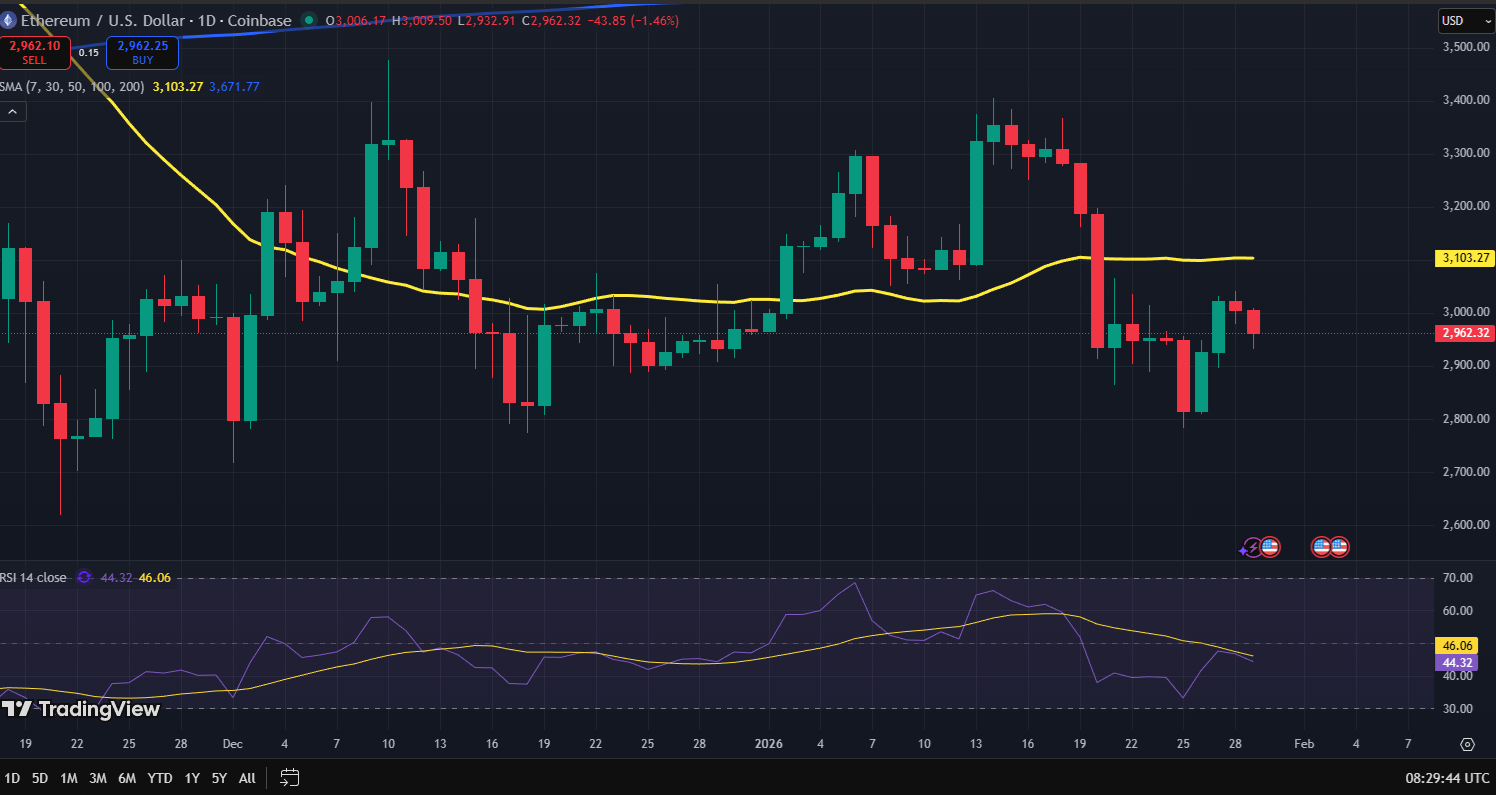Click the Ethereum logo icon
The image size is (1496, 795).
tap(6, 20)
